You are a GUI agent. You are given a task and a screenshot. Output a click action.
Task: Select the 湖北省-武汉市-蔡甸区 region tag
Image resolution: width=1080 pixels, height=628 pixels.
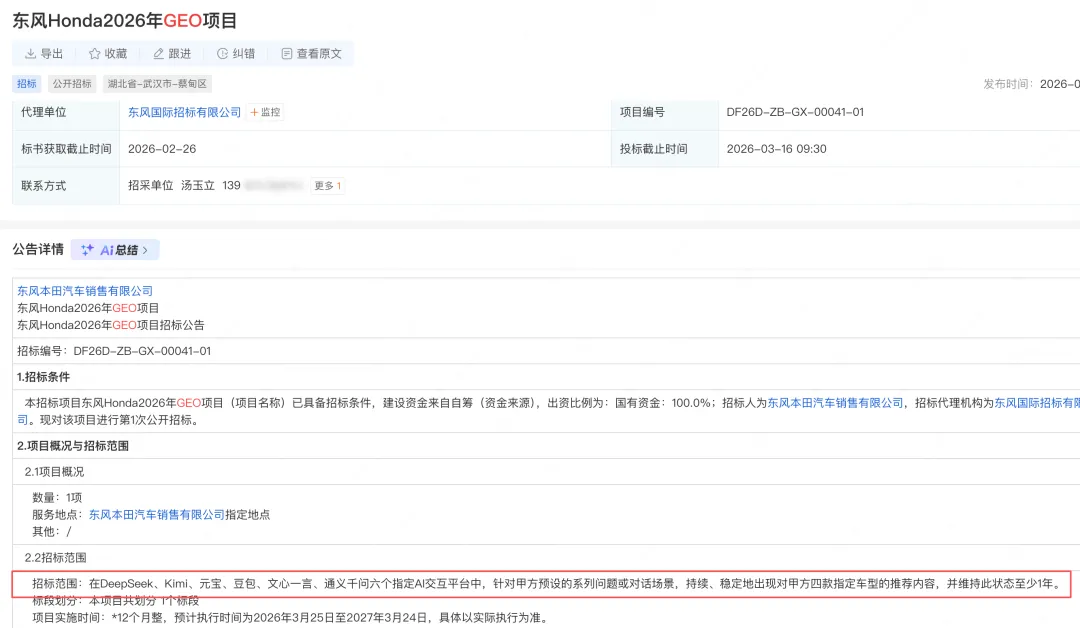click(x=157, y=84)
